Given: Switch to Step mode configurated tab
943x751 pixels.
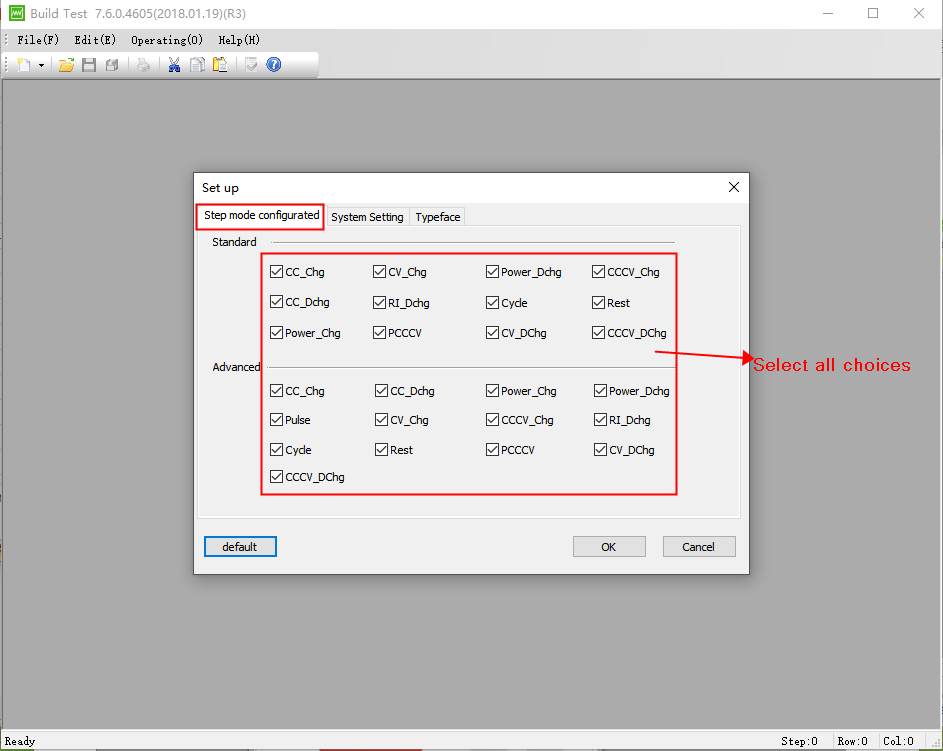Looking at the screenshot, I should [261, 216].
